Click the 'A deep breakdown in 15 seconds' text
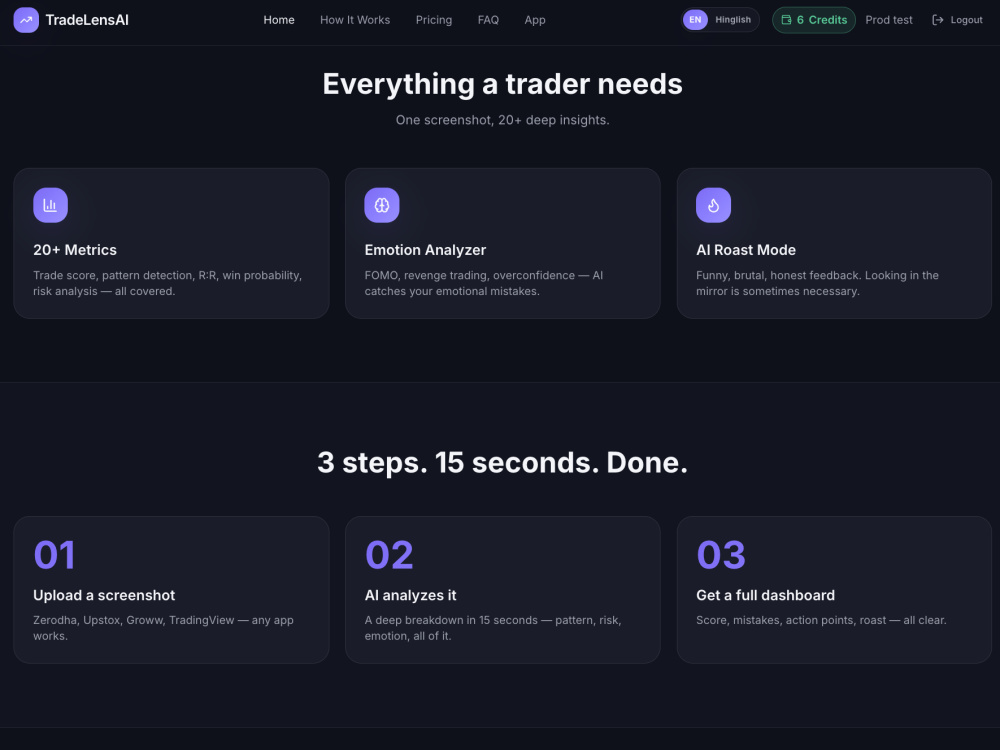 (x=493, y=628)
